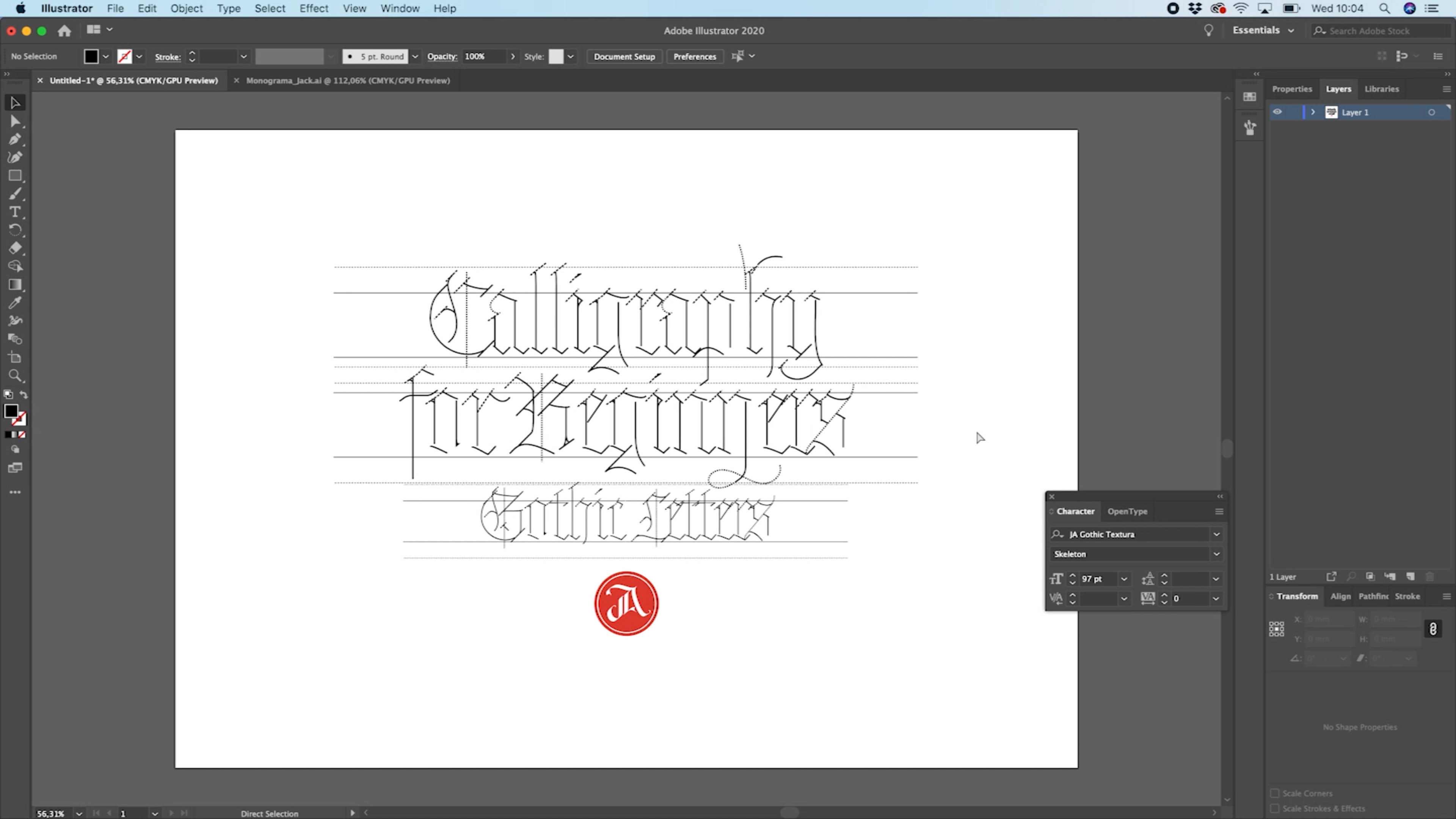1456x819 pixels.
Task: Select the Artboard tool
Action: click(x=15, y=357)
